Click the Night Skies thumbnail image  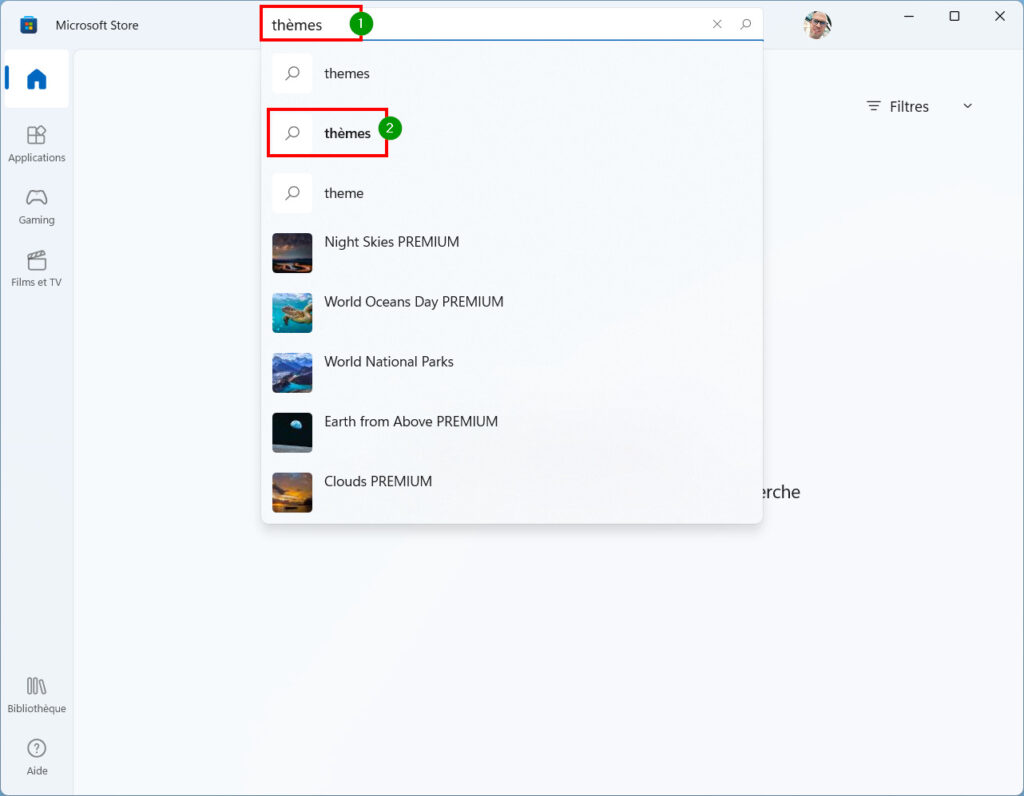pyautogui.click(x=292, y=253)
